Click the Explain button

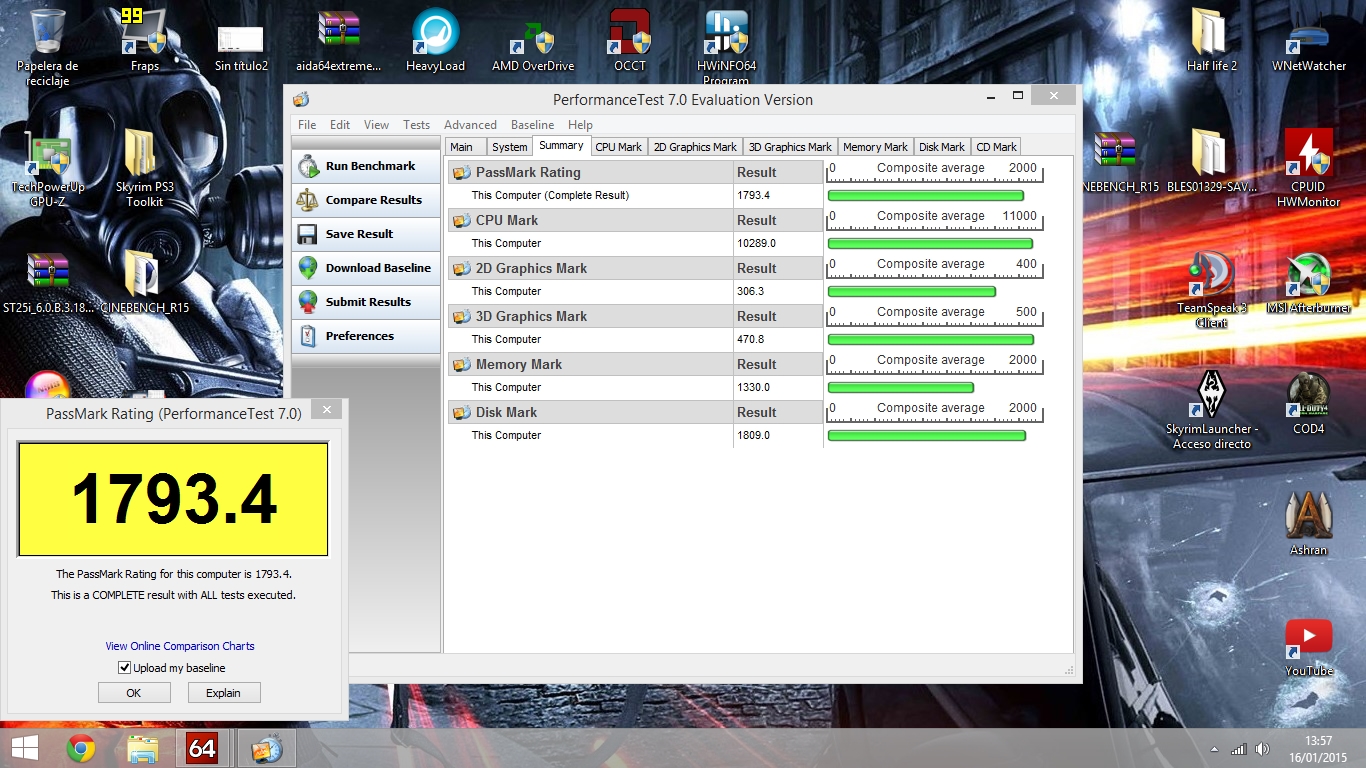pyautogui.click(x=223, y=693)
